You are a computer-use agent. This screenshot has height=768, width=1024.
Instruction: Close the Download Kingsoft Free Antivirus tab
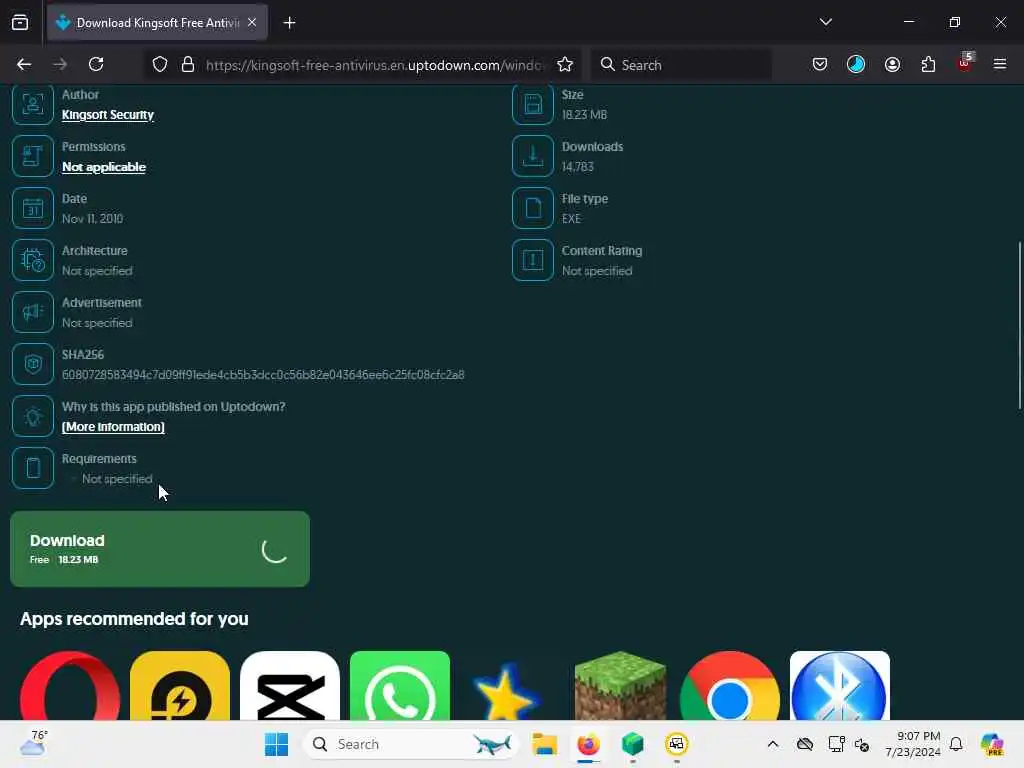coord(252,22)
